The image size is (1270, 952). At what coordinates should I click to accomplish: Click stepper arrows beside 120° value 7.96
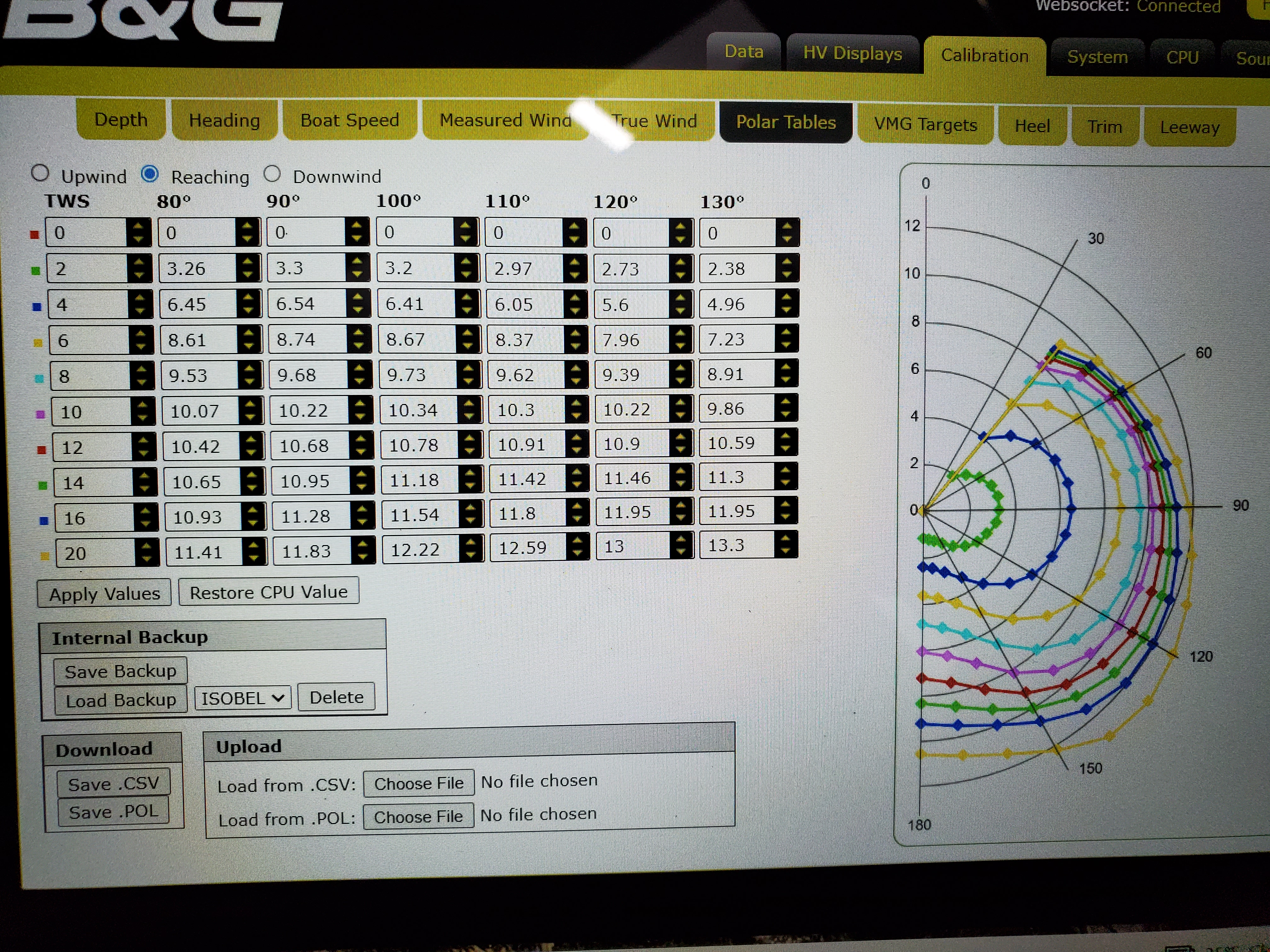tap(680, 339)
